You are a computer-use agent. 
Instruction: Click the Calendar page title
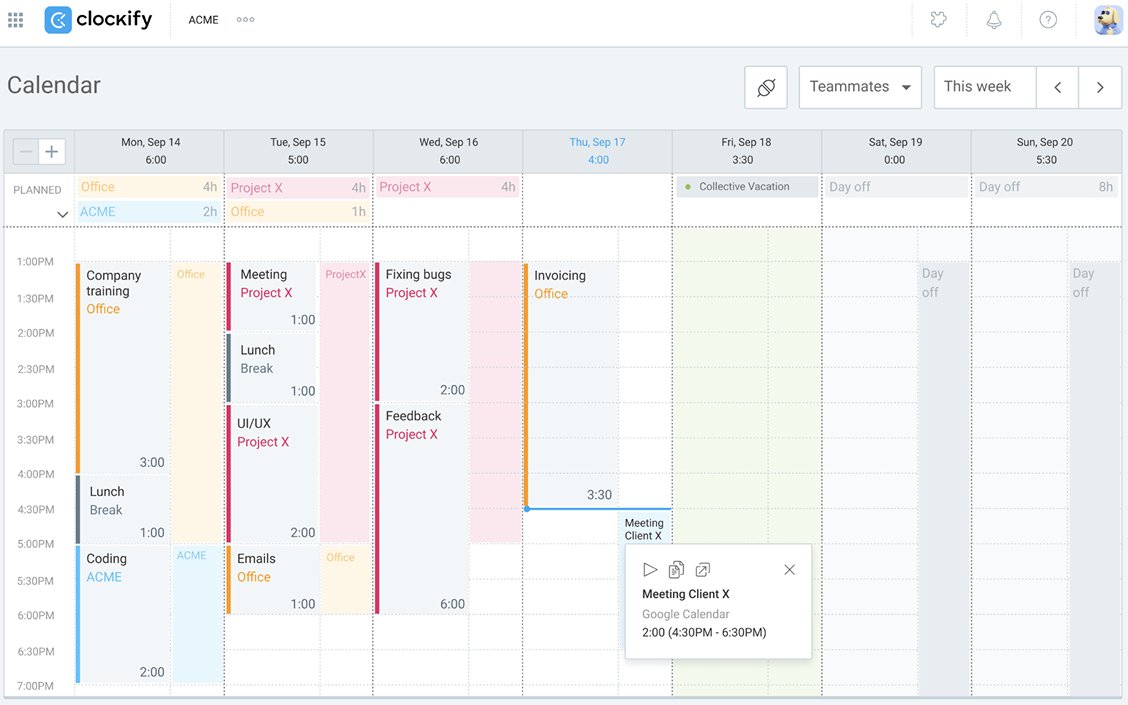54,85
